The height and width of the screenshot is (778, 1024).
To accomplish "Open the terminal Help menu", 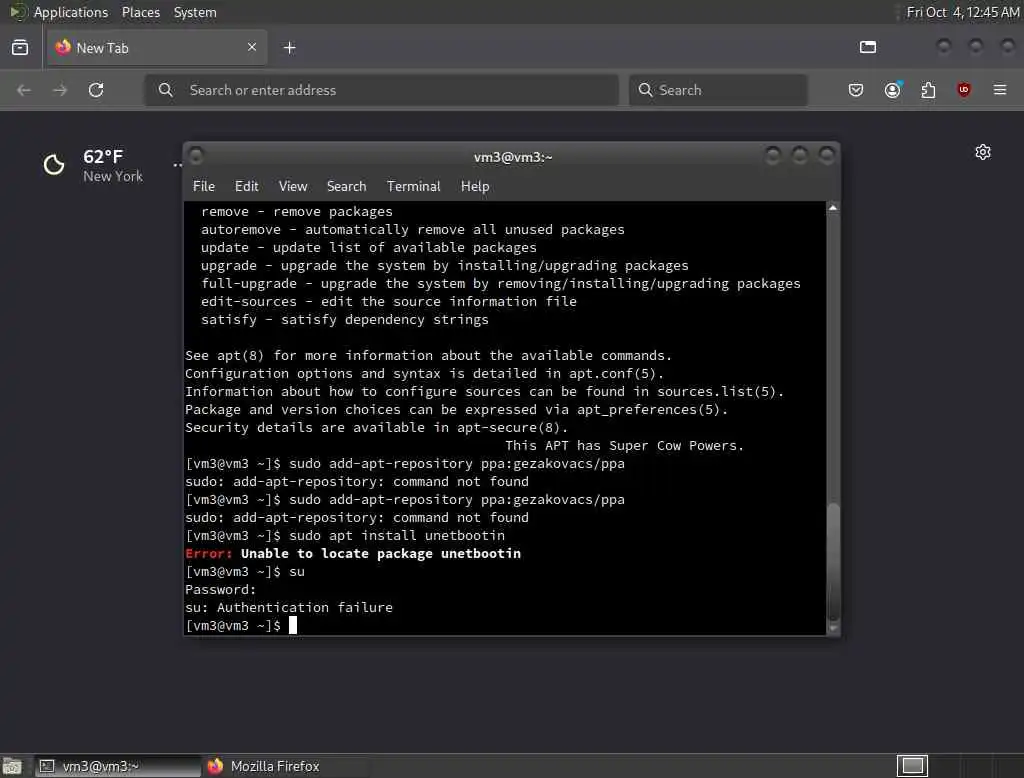I will click(475, 186).
